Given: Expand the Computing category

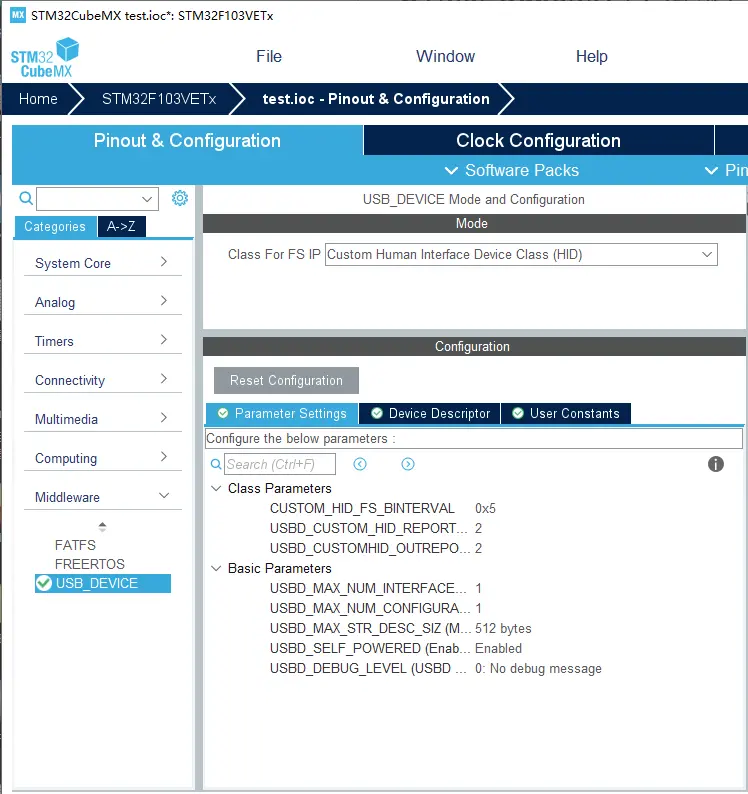Looking at the screenshot, I should tap(102, 458).
